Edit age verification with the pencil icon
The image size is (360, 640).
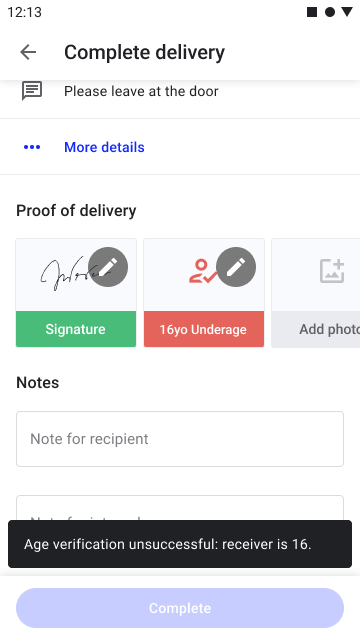tap(236, 267)
